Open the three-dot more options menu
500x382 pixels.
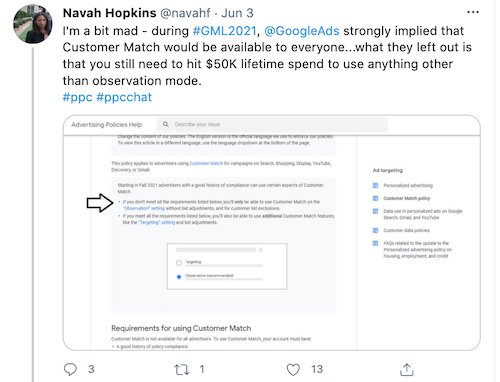[x=473, y=12]
